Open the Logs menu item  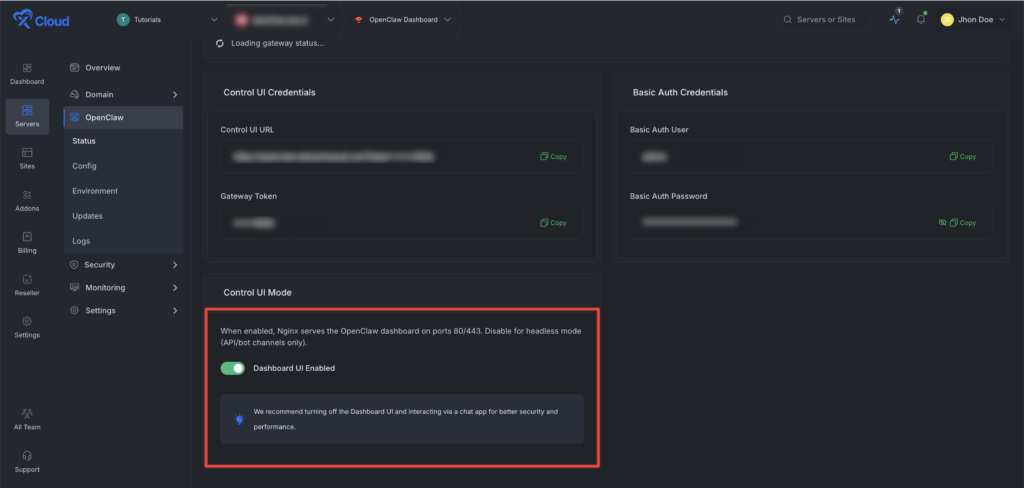[81, 241]
